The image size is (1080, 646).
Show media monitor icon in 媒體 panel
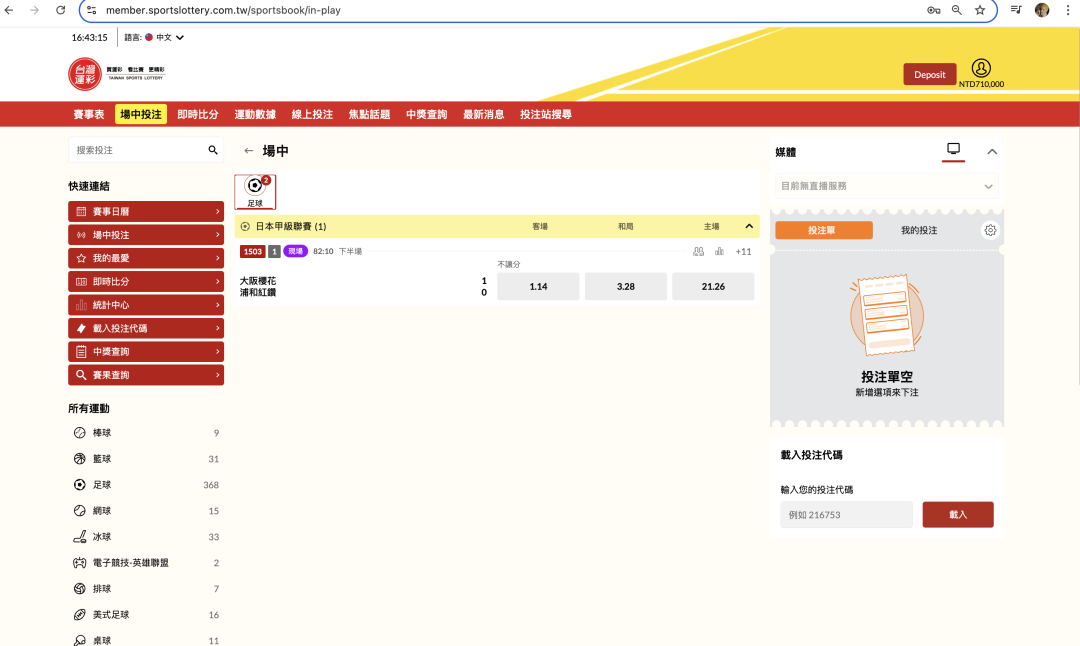953,149
